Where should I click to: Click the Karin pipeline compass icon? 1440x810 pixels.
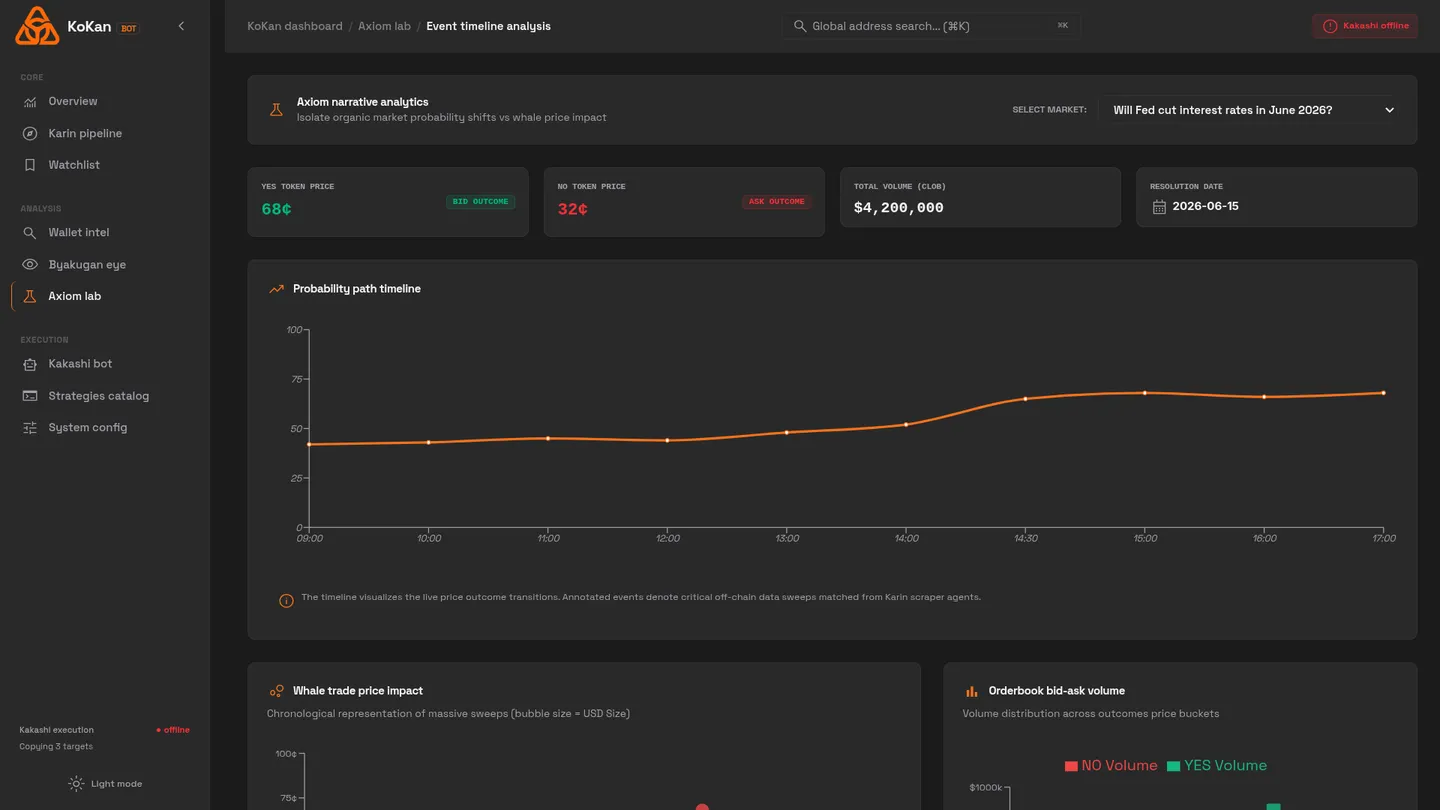(30, 133)
